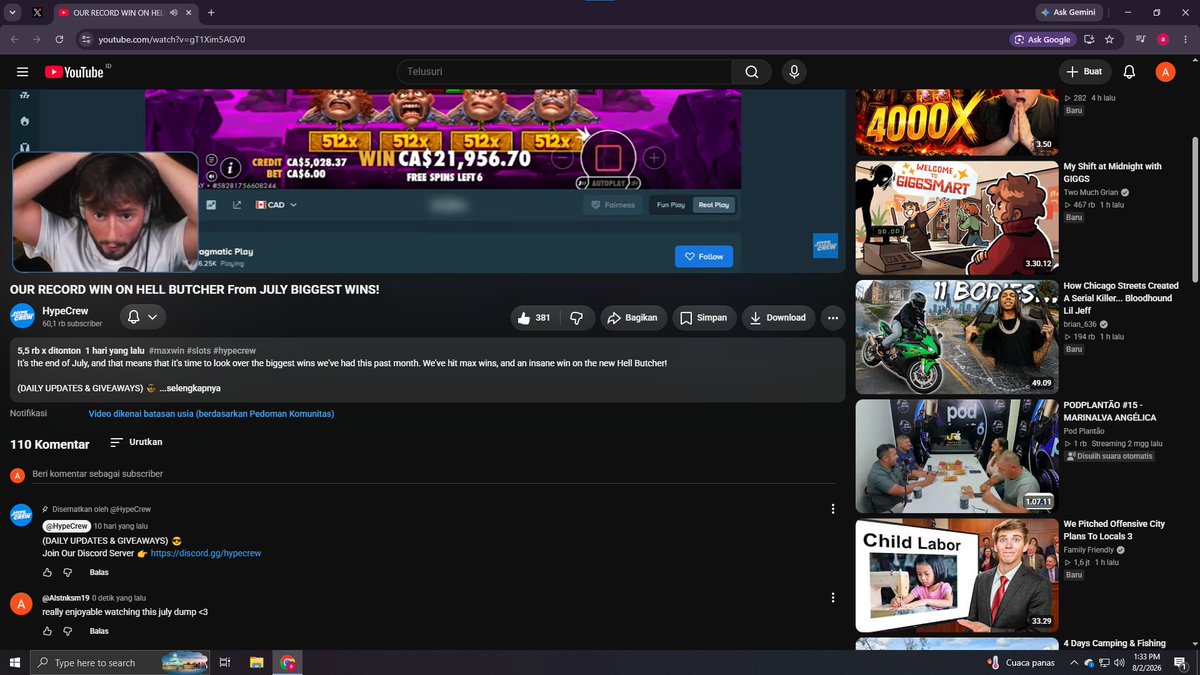Screen dimensions: 1200x675
Task: Open the #maxwin hashtag
Action: click(x=166, y=351)
